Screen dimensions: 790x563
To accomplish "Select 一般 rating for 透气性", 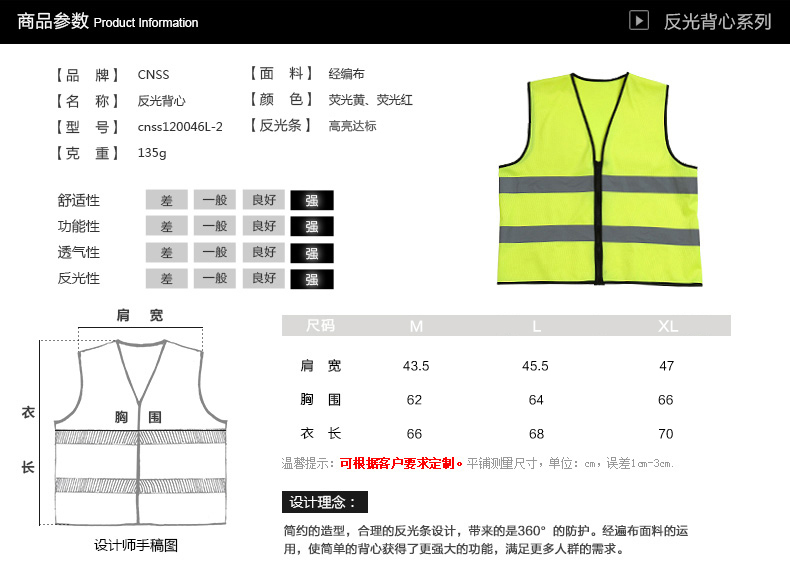I will 215,252.
